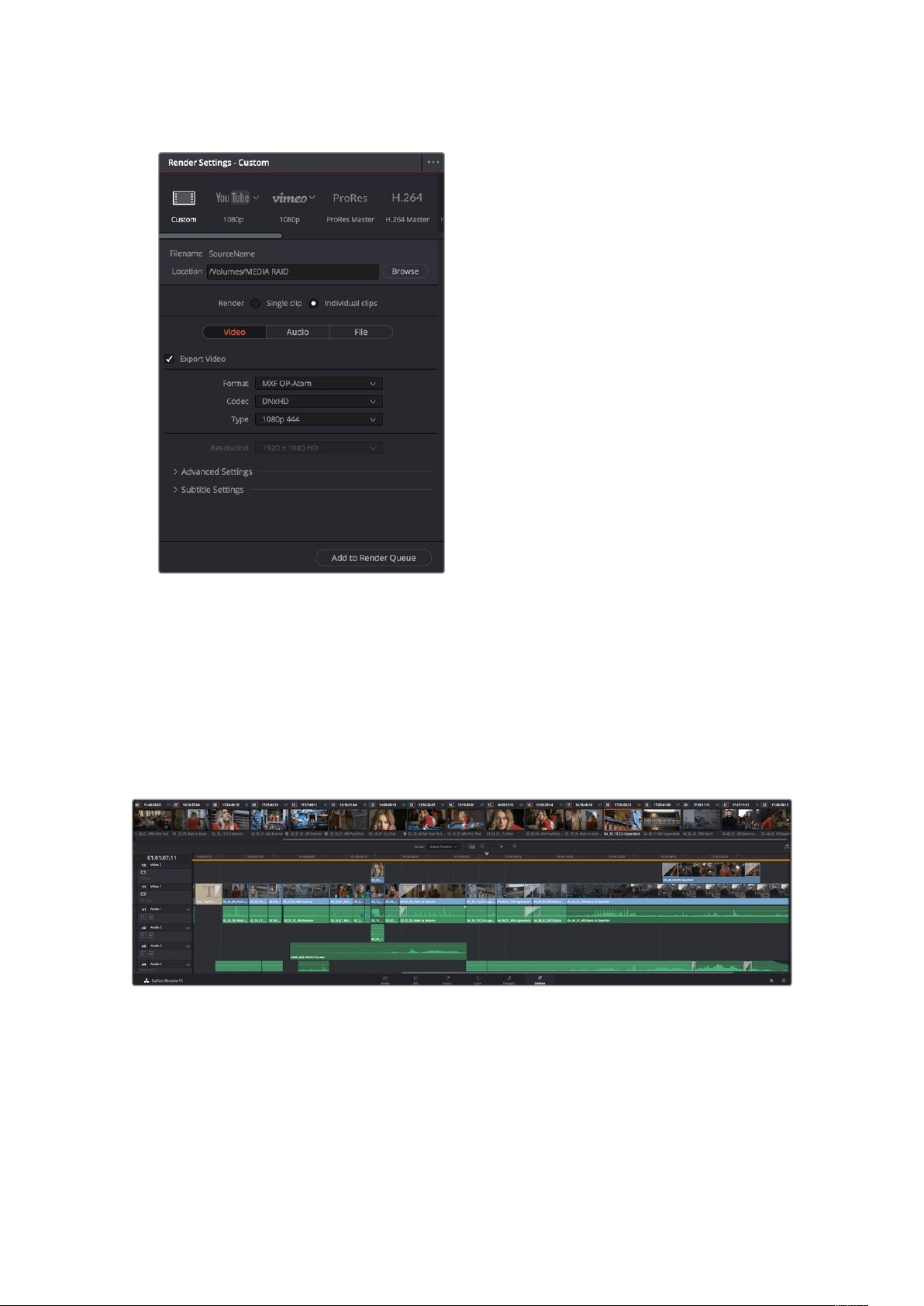Click the Home project manager icon
This screenshot has height=1306, width=924.
click(x=771, y=980)
